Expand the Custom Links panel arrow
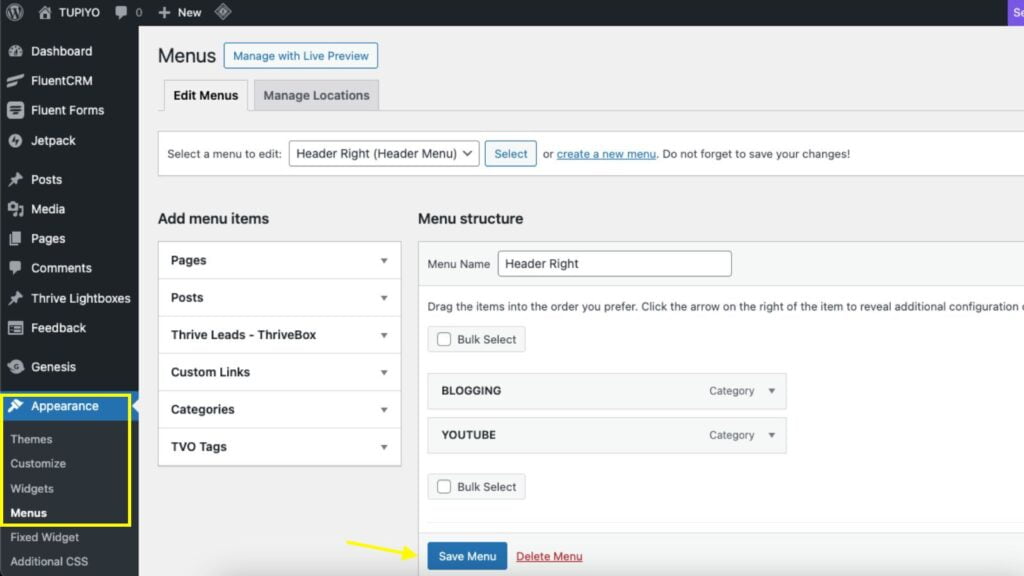This screenshot has height=576, width=1024. (384, 372)
